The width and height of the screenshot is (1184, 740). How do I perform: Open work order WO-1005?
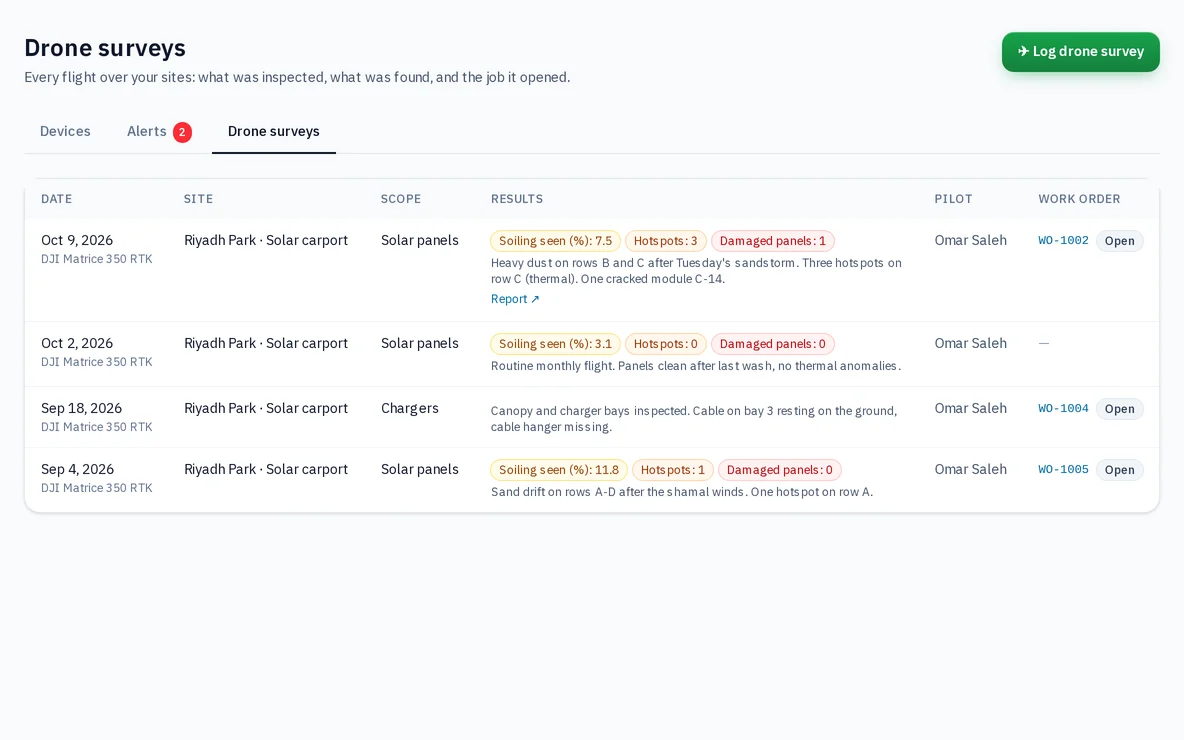point(1063,469)
